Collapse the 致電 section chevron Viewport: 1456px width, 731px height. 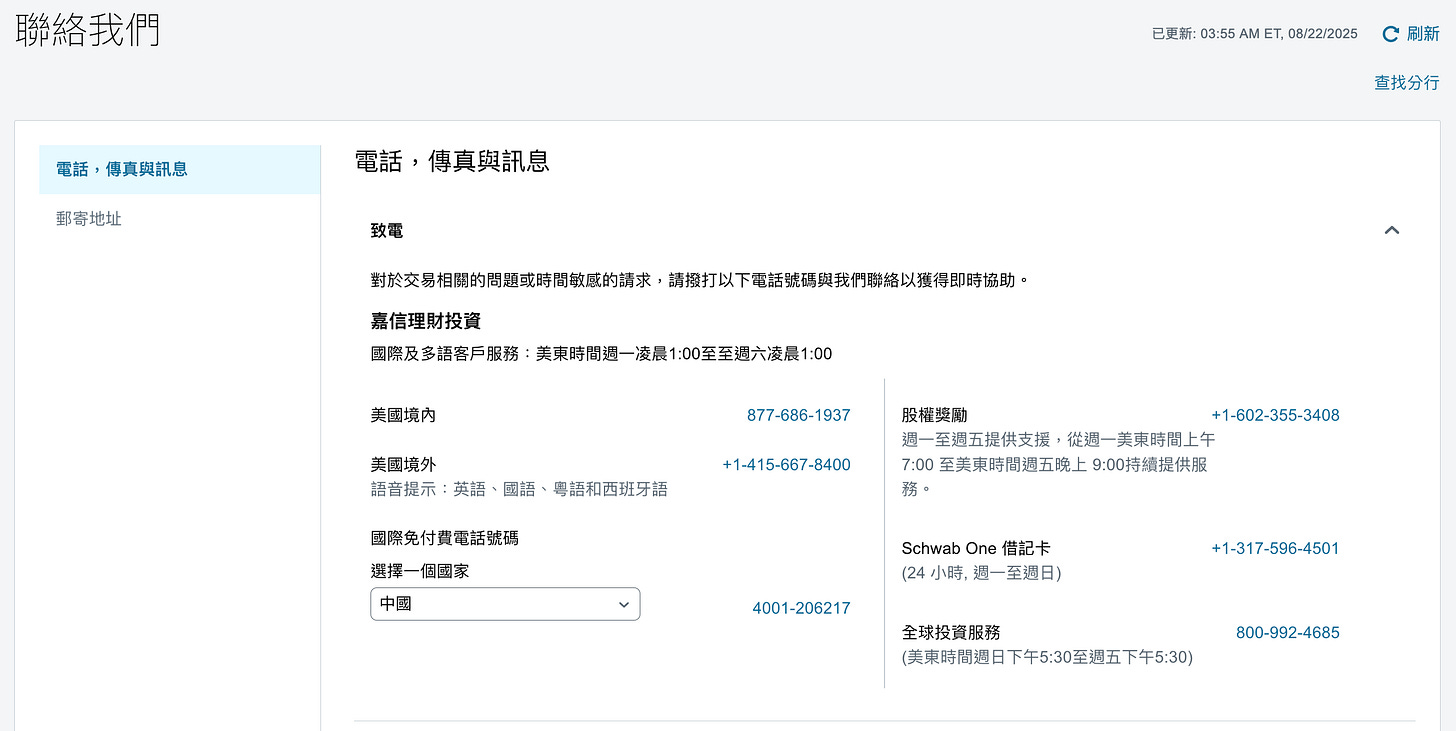[x=1391, y=229]
